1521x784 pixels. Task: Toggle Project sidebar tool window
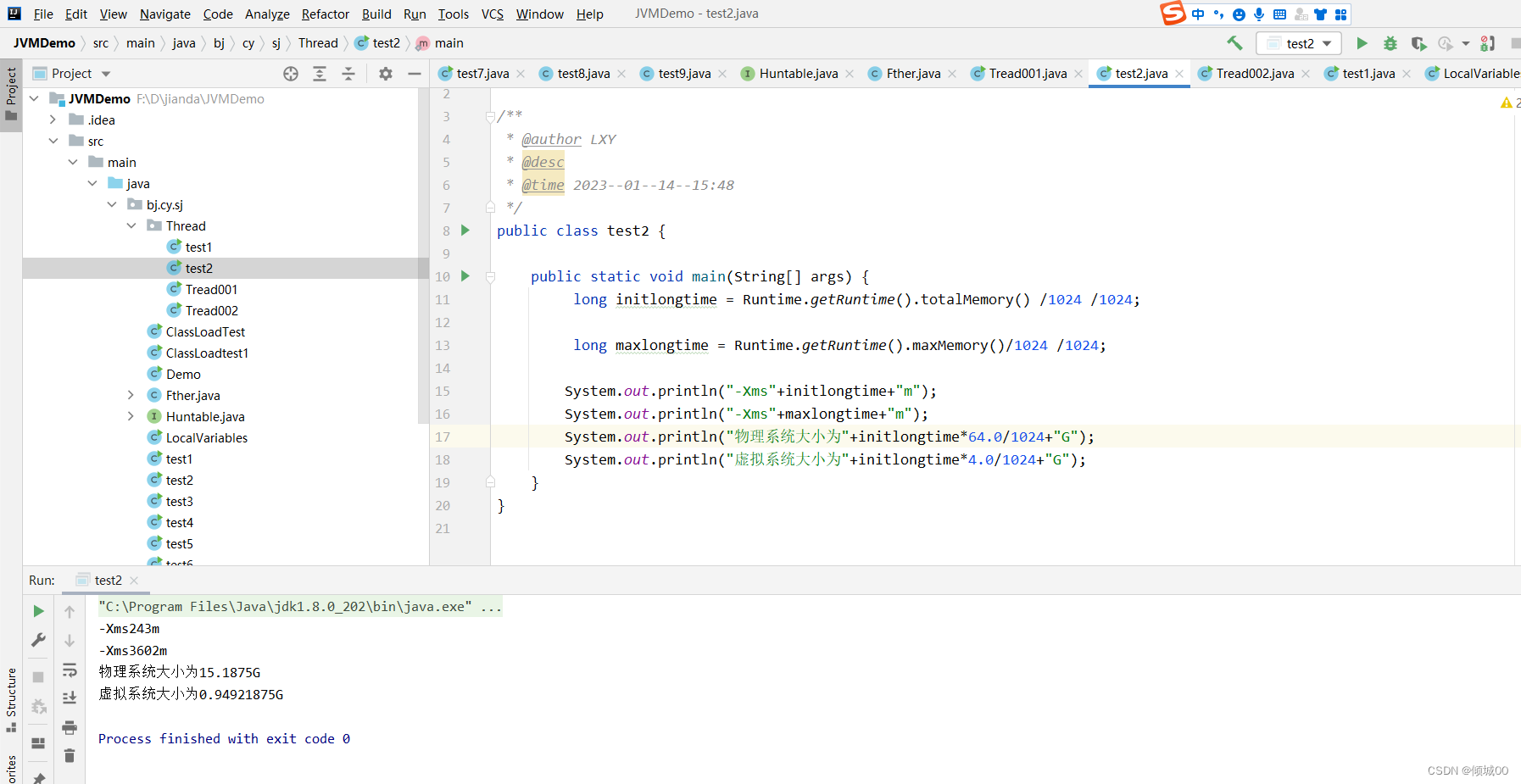(11, 94)
